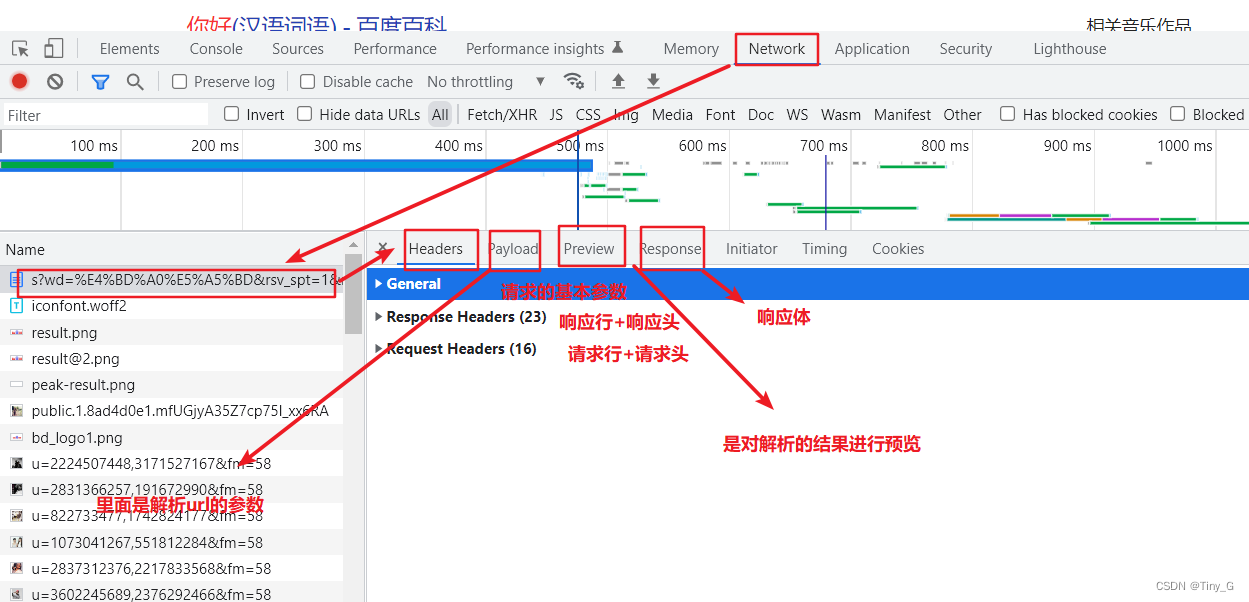Viewport: 1249px width, 602px height.
Task: Switch to the Elements tab
Action: coord(130,49)
